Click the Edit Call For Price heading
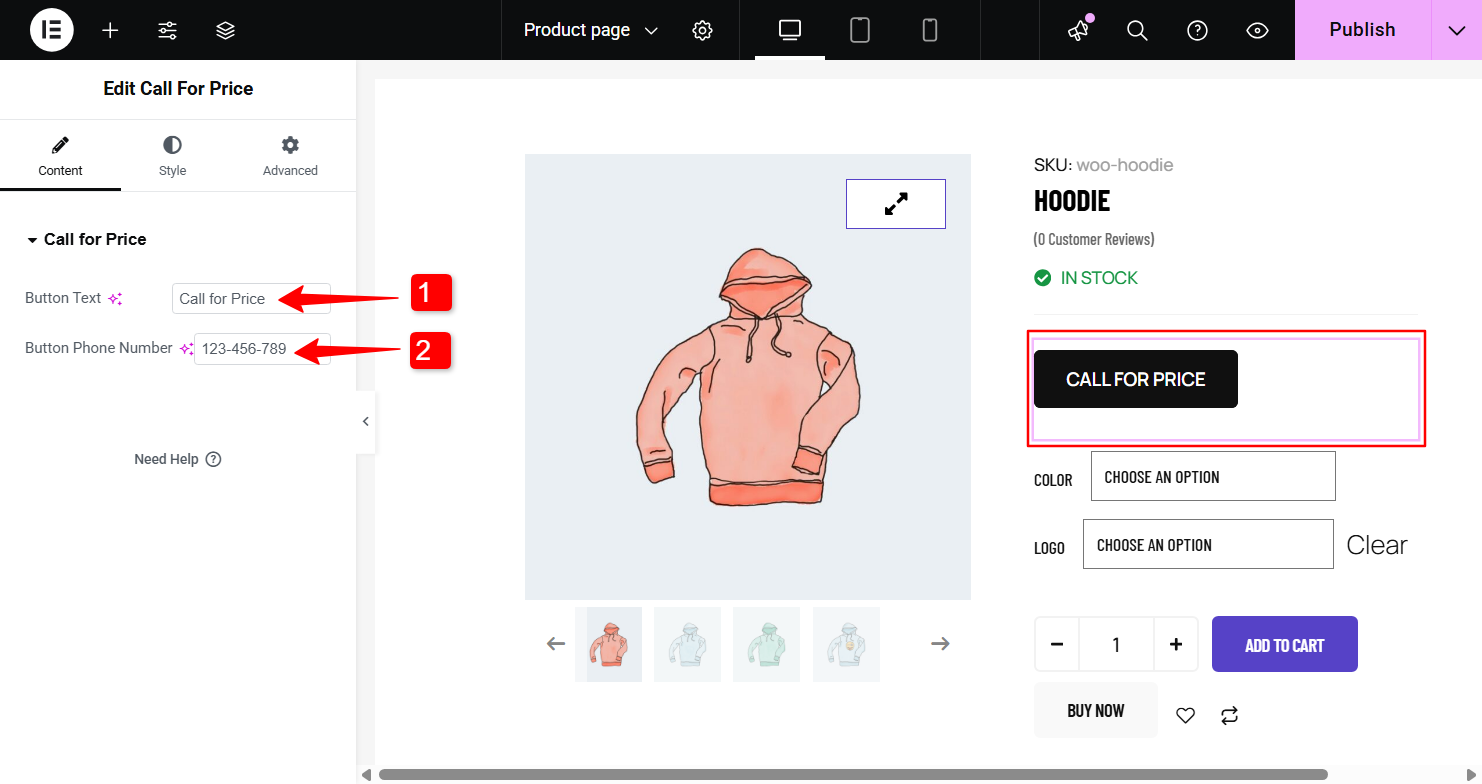 point(178,89)
